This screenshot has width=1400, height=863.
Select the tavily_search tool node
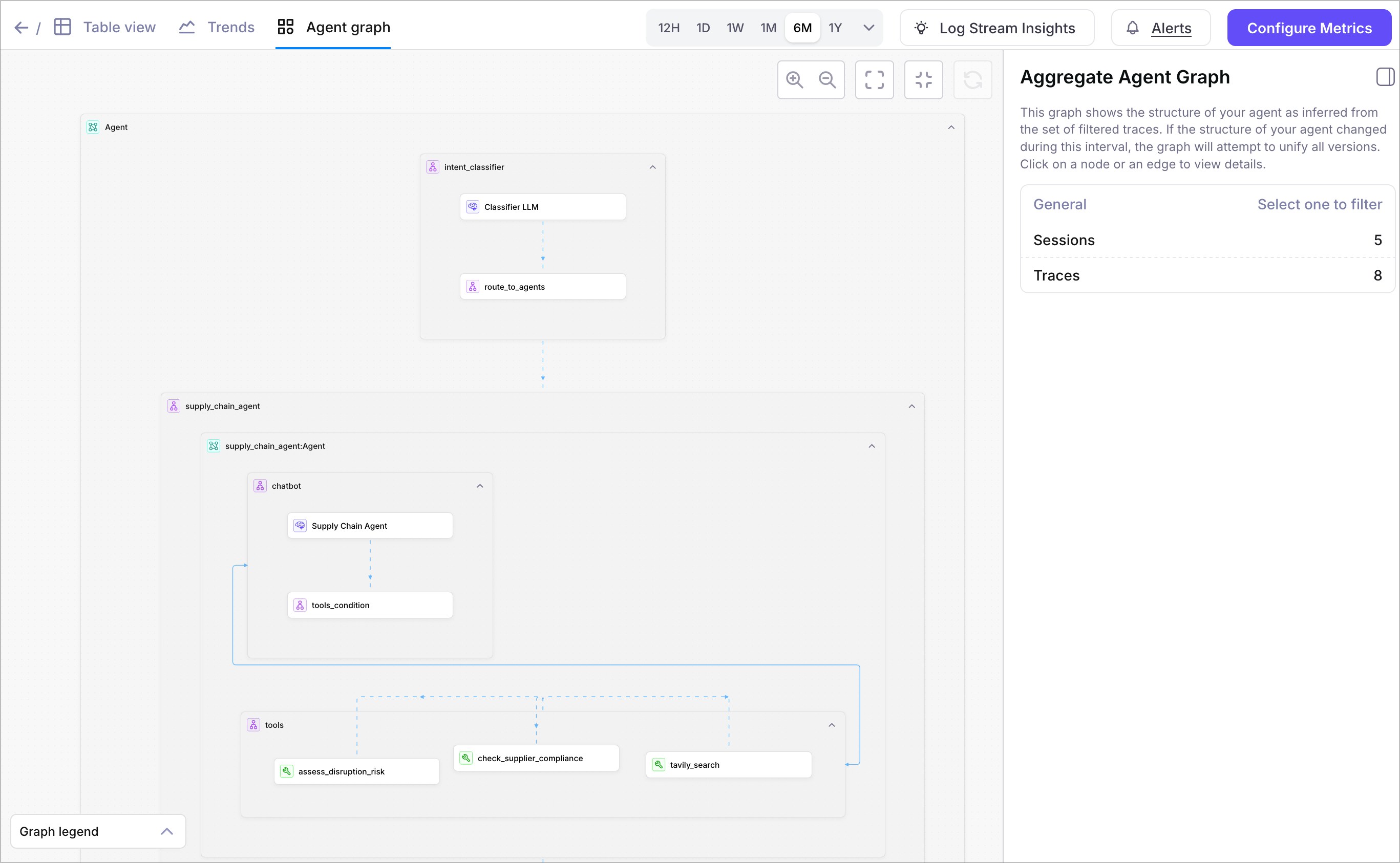pyautogui.click(x=729, y=765)
